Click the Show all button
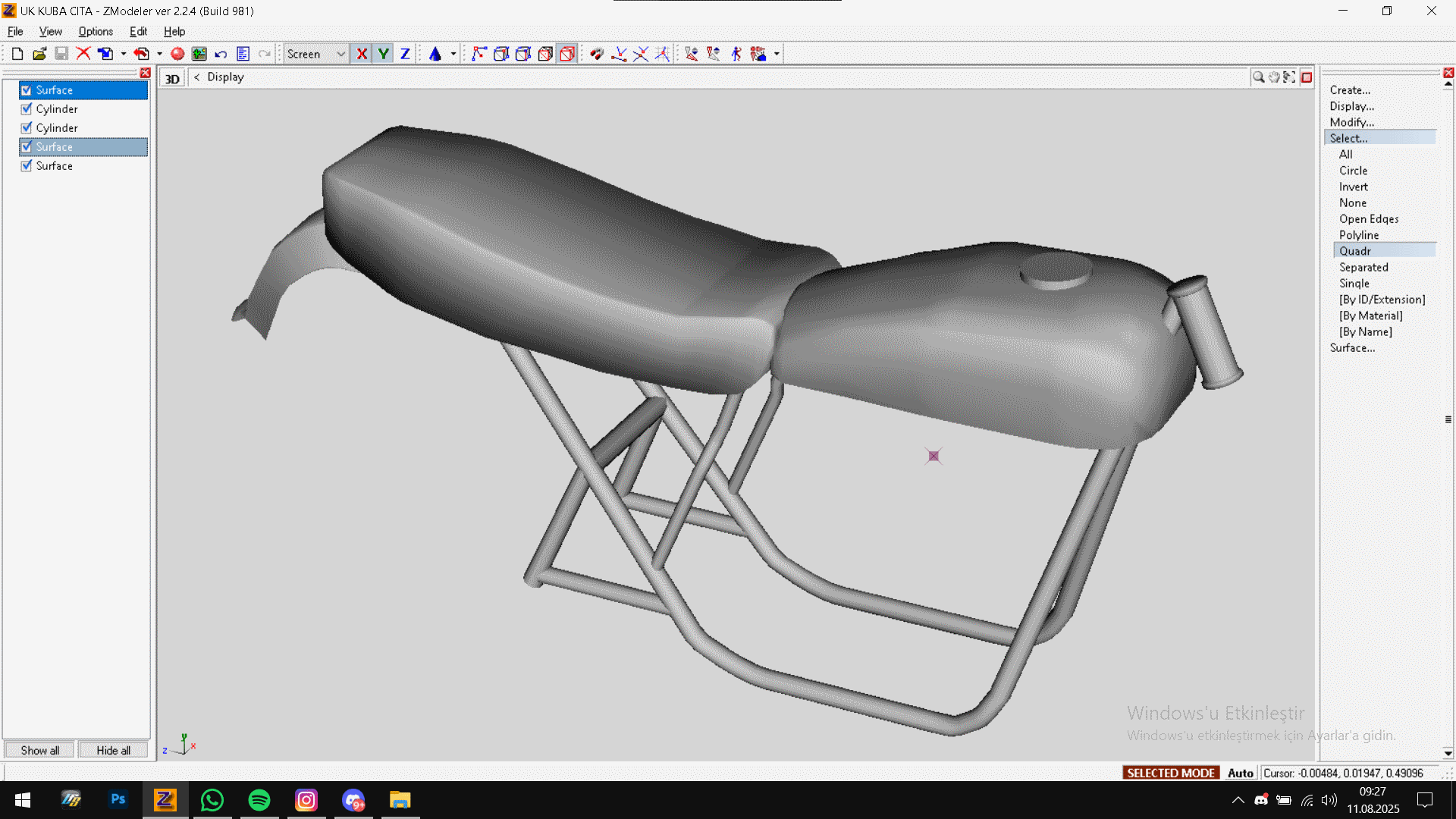Screen dimensions: 1456x819 [39, 750]
